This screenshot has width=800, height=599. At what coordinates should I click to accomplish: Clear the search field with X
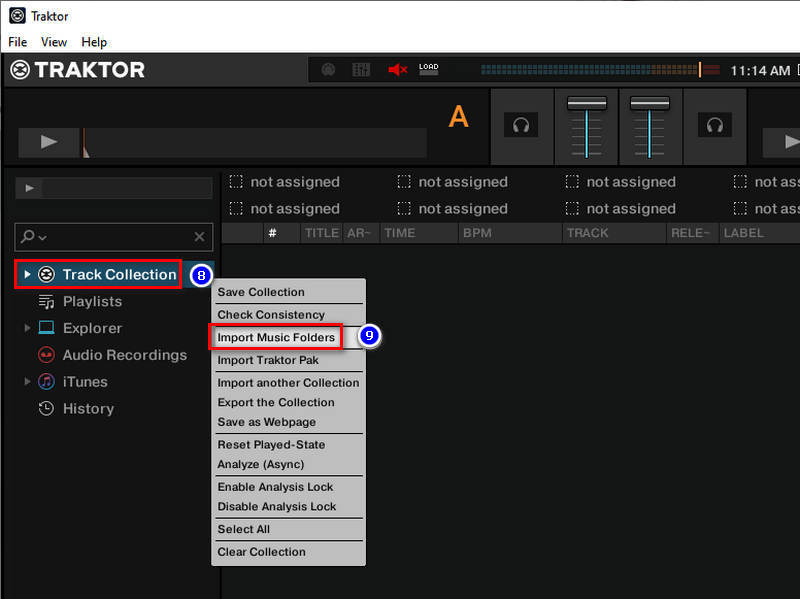pos(199,237)
